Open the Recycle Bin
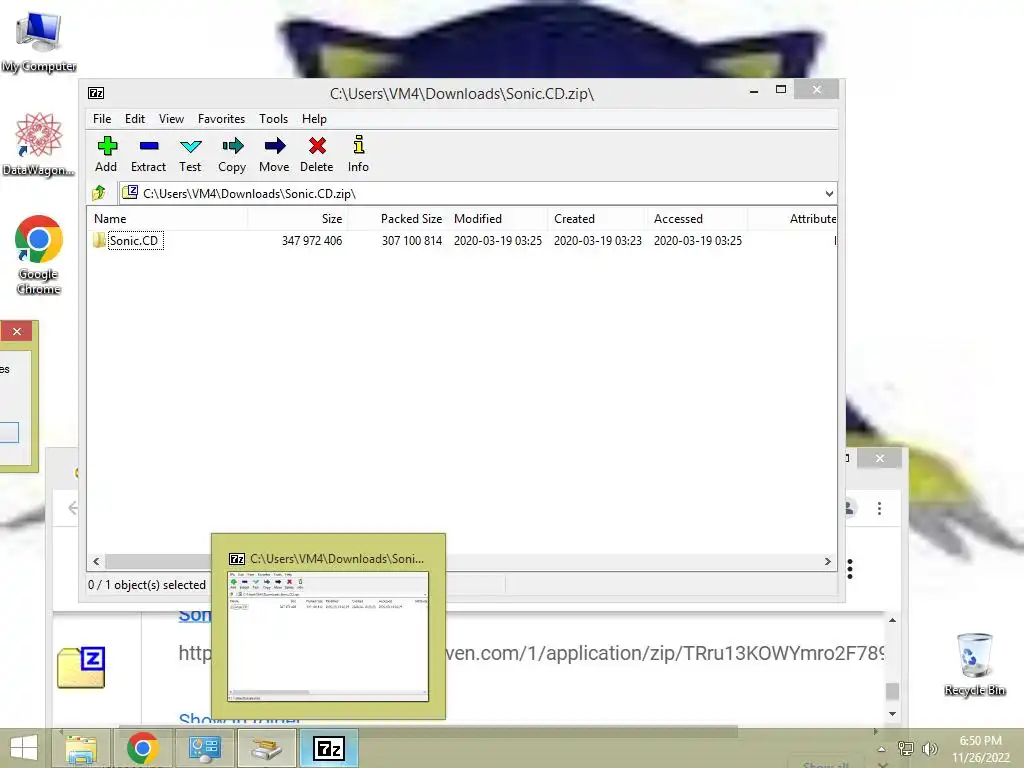This screenshot has width=1024, height=768. pyautogui.click(x=975, y=664)
